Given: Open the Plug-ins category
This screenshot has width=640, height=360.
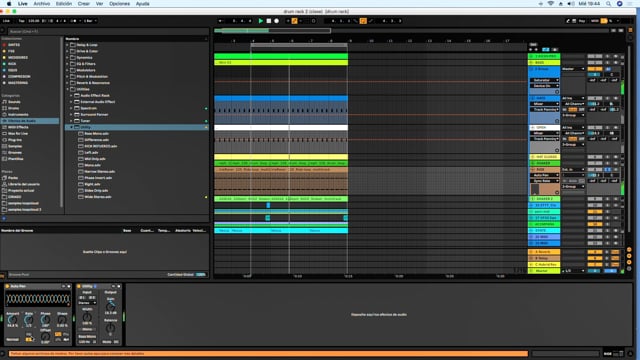Looking at the screenshot, I should (x=15, y=140).
